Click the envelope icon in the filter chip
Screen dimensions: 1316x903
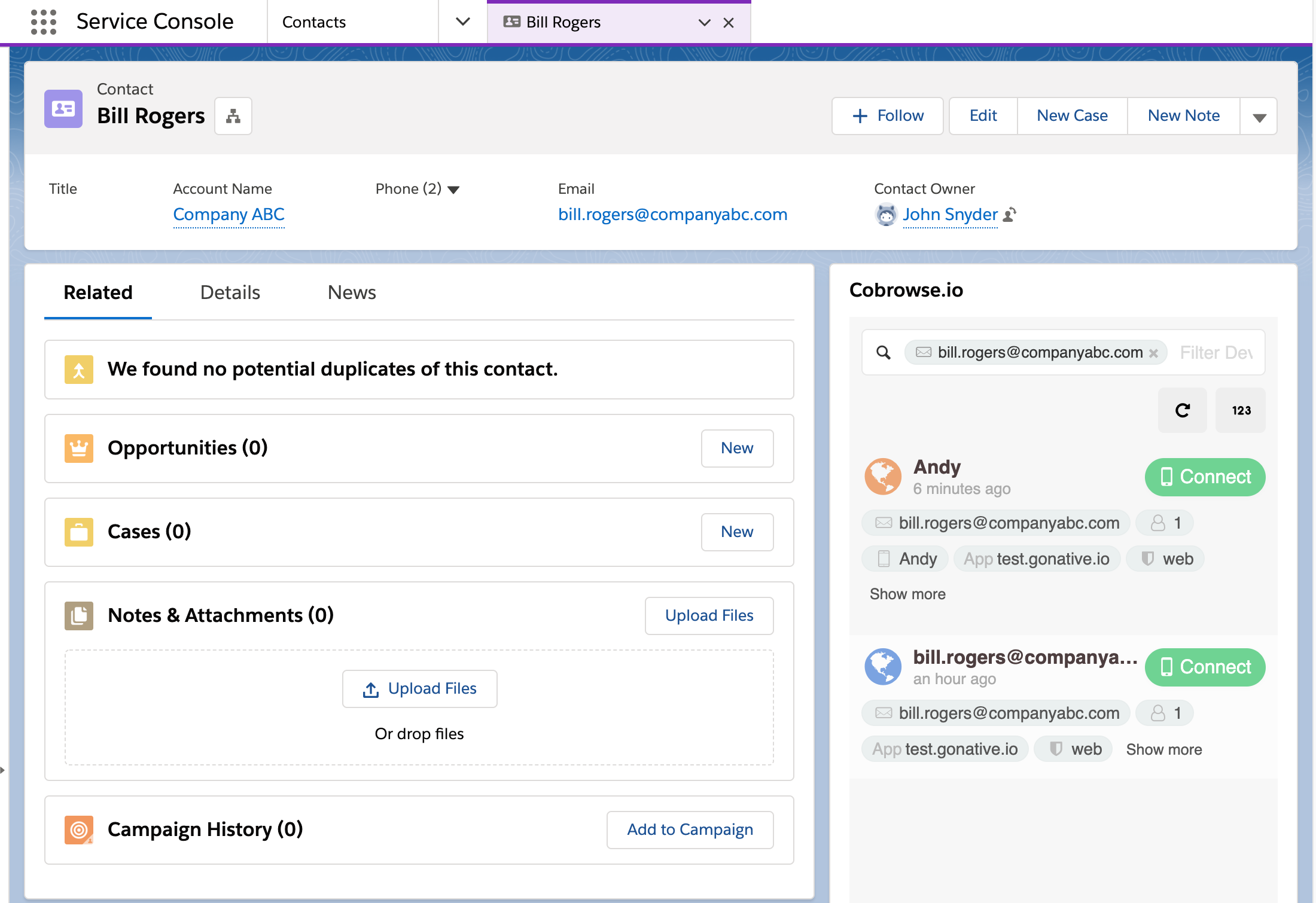[924, 352]
